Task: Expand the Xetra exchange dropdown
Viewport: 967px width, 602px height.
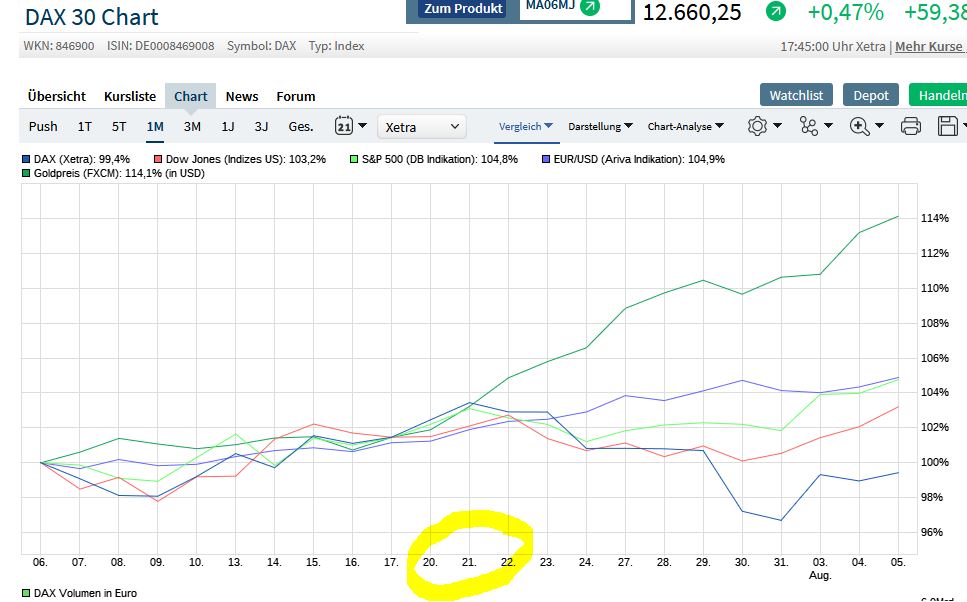Action: tap(422, 127)
